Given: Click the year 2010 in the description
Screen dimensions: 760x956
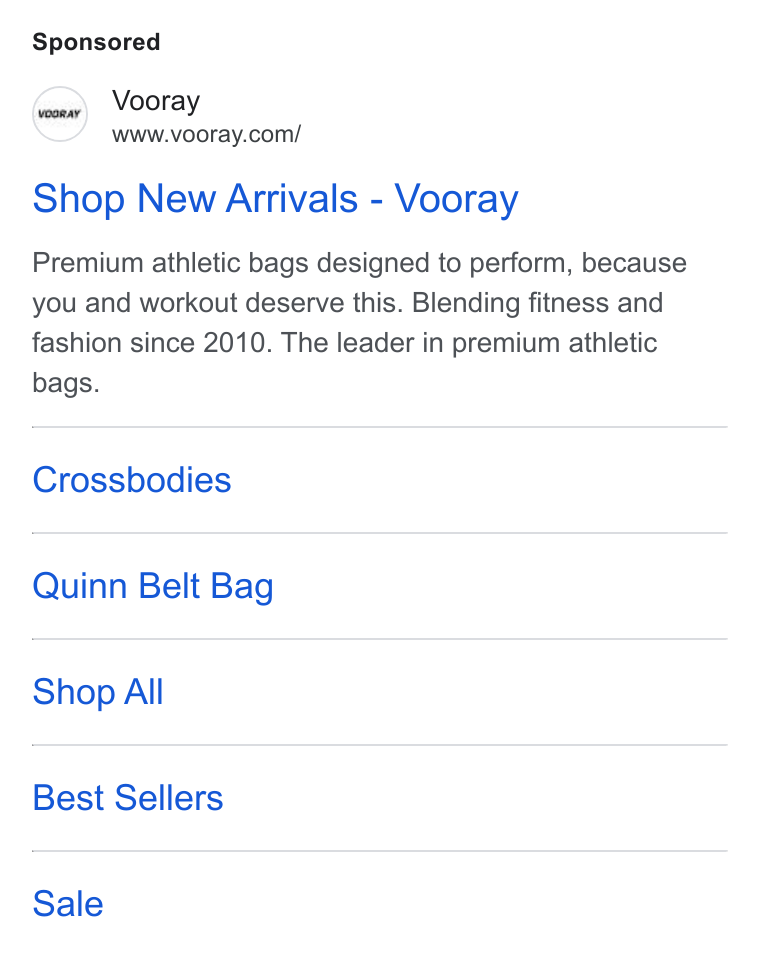Looking at the screenshot, I should click(235, 343).
